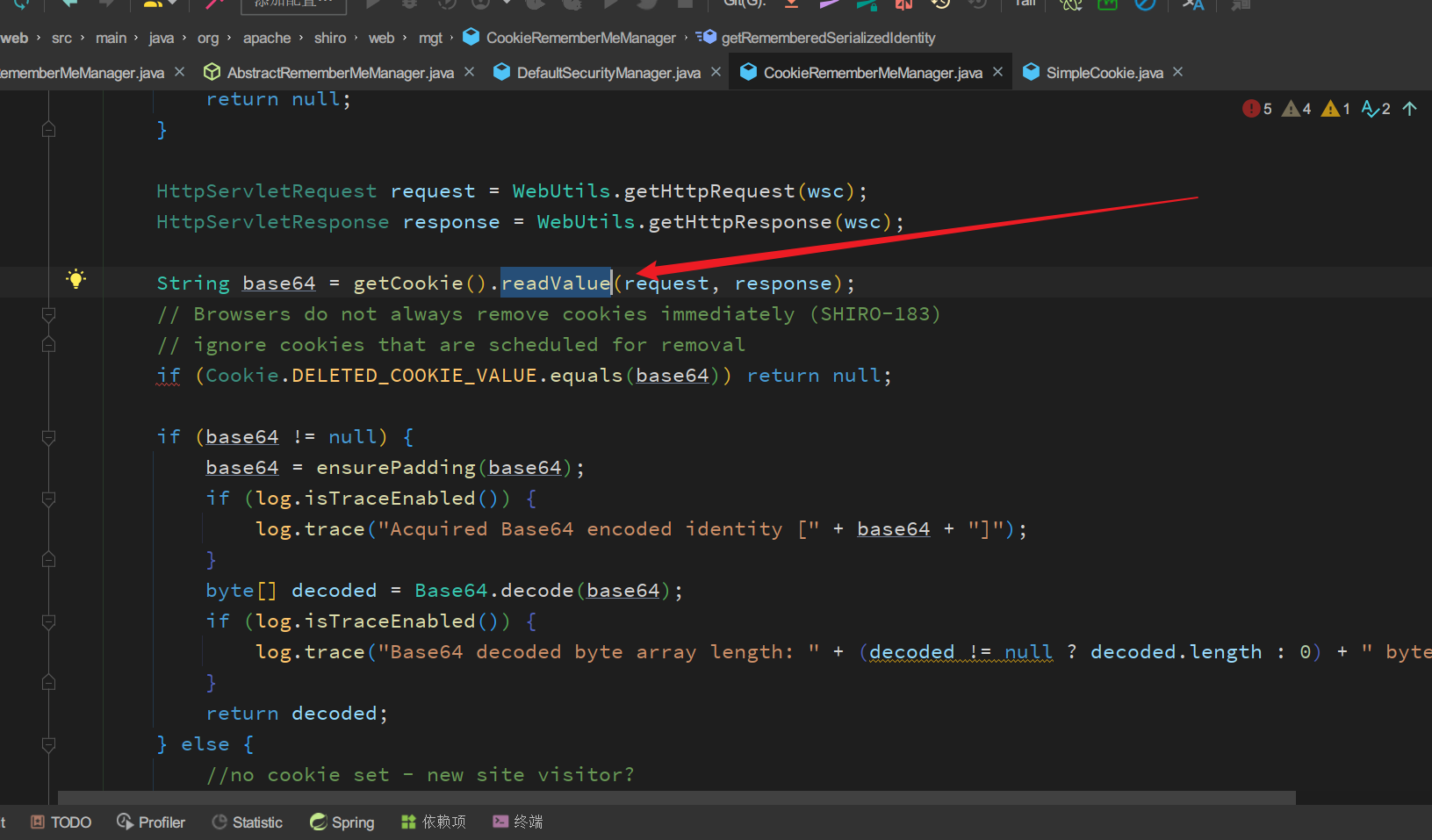Click the 'src' breadcrumb segment

(x=61, y=38)
